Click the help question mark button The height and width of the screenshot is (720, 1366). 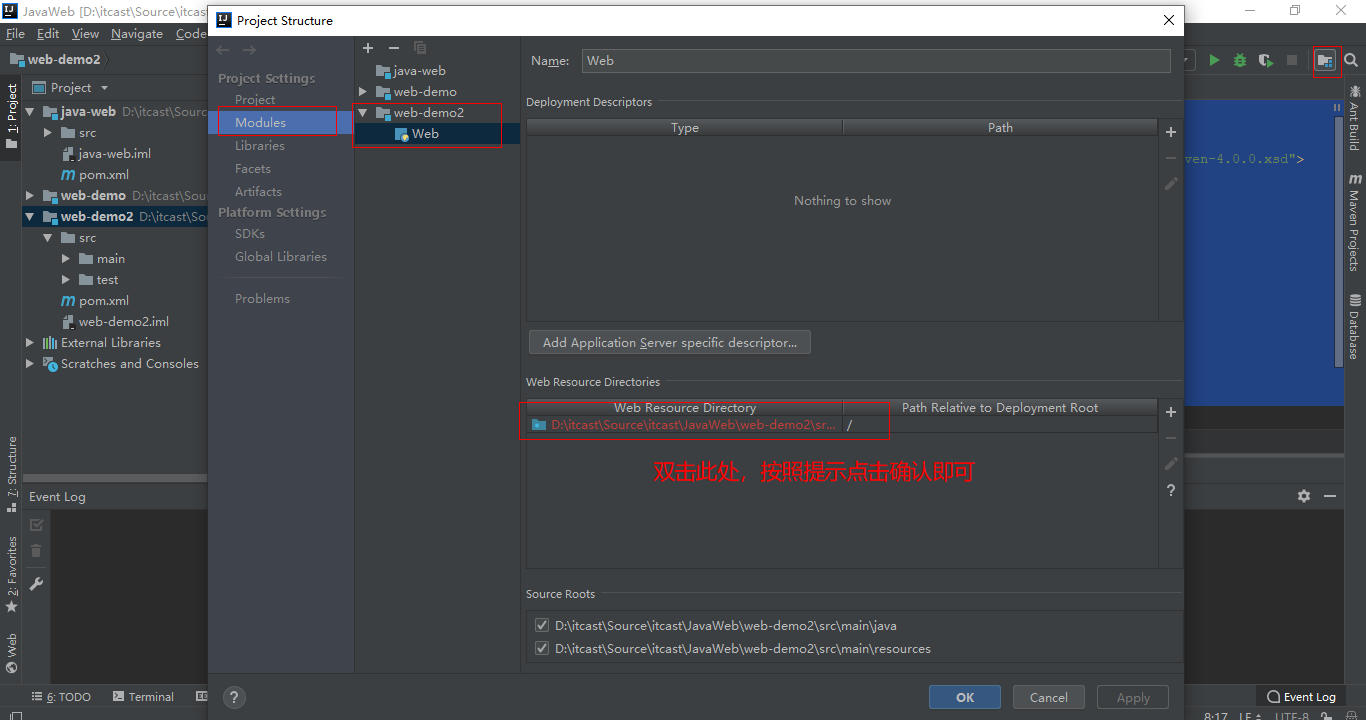point(234,697)
